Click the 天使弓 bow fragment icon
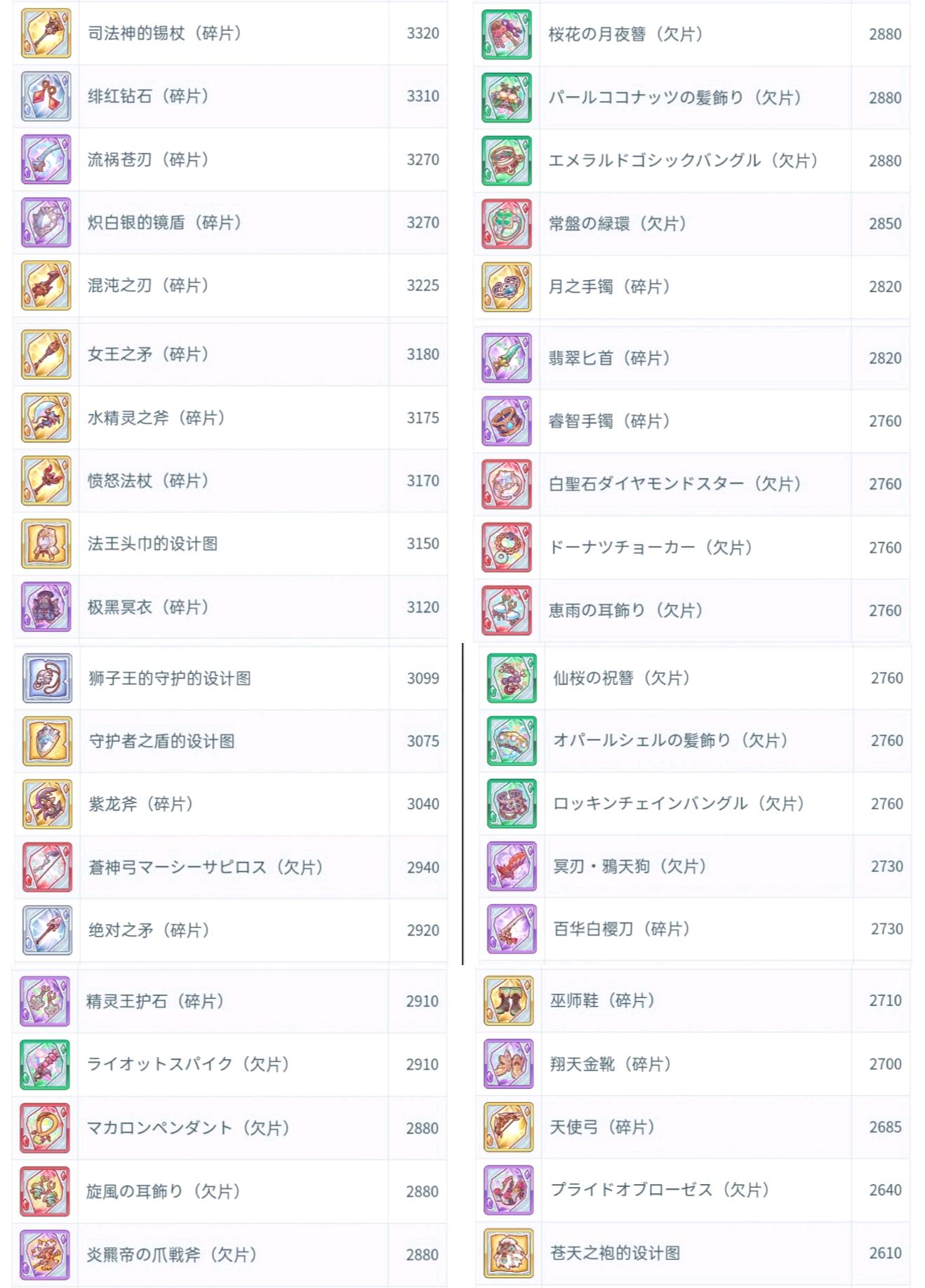 pos(508,1127)
